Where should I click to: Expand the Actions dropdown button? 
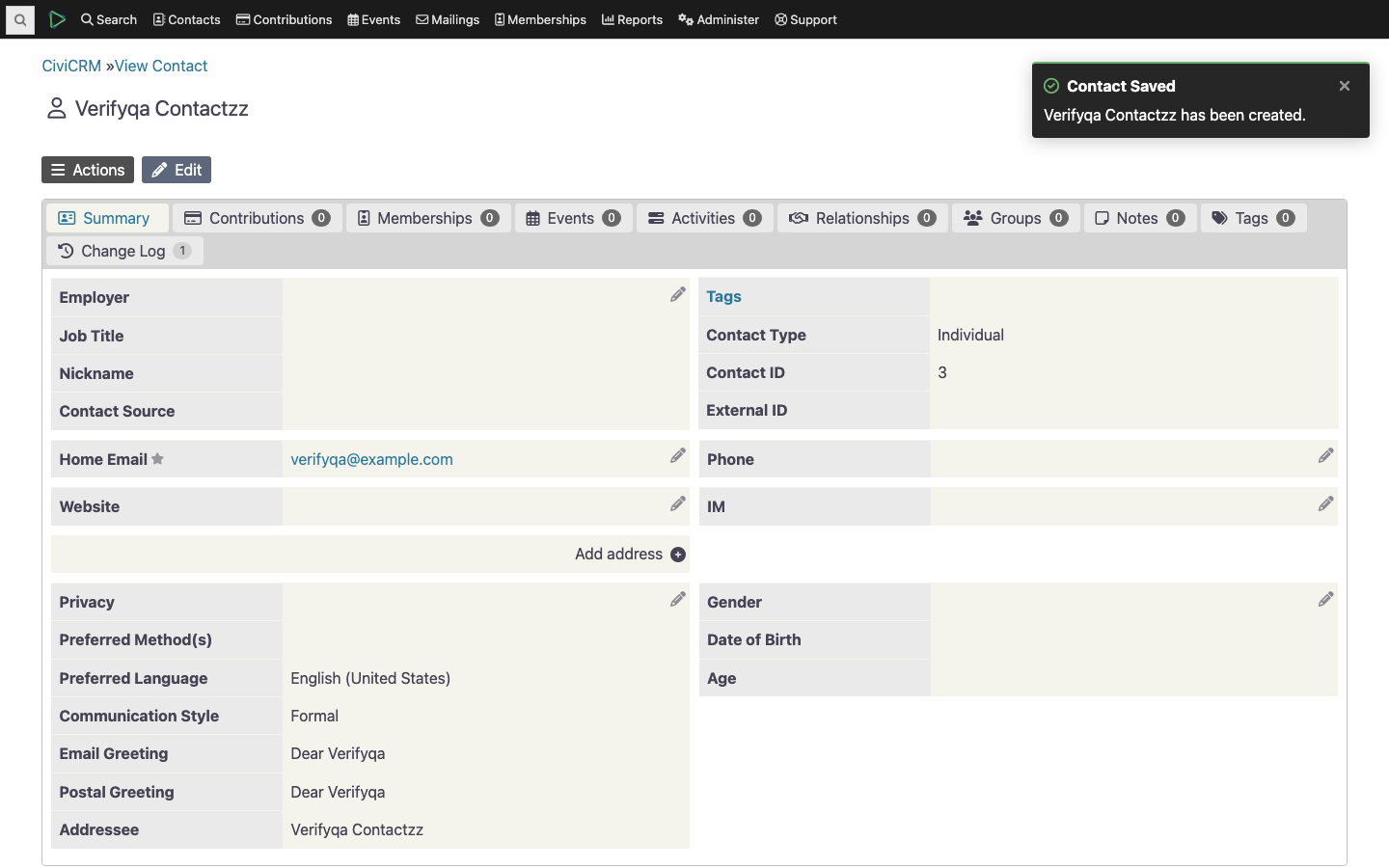(x=88, y=170)
